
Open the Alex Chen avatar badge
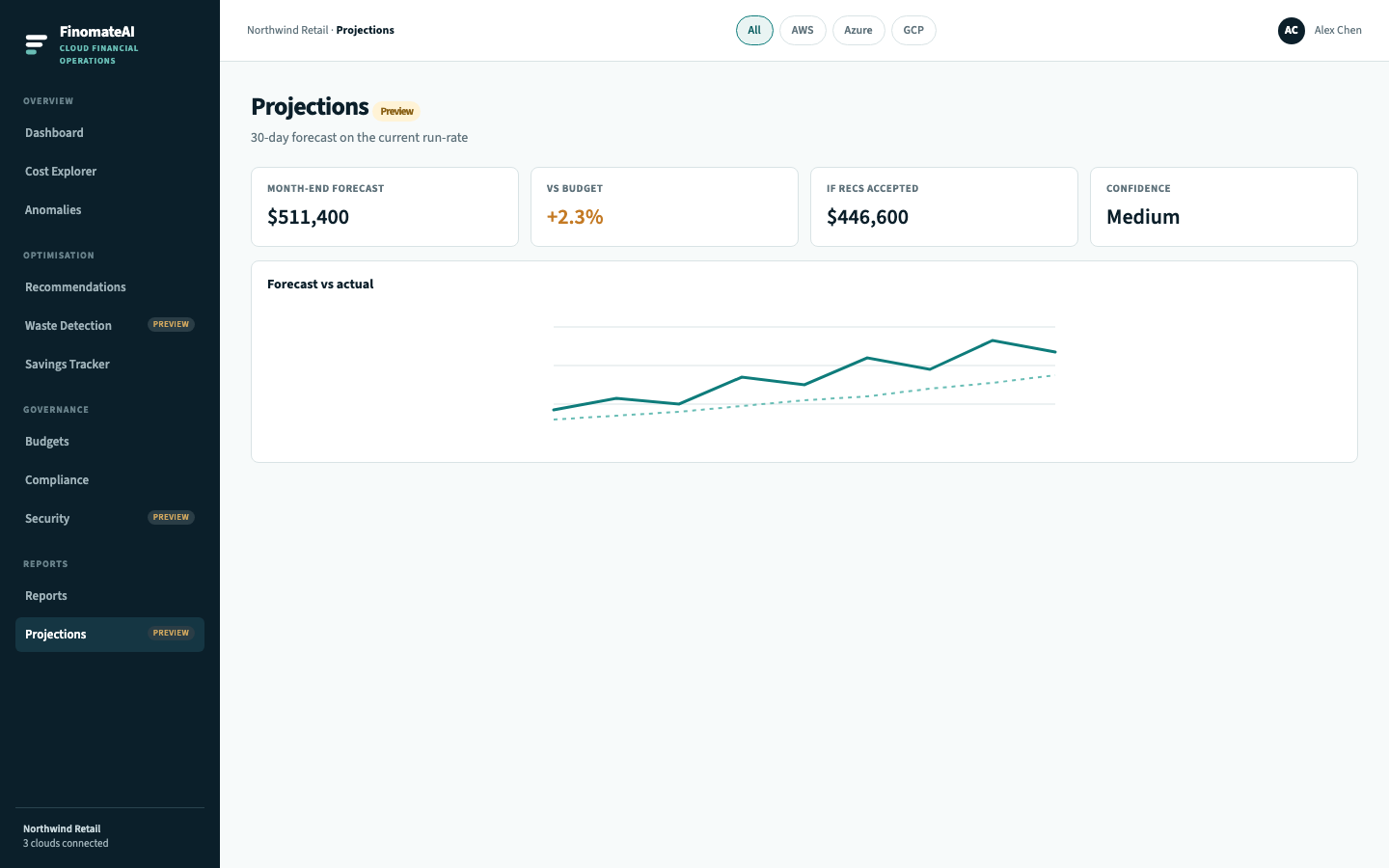(1292, 31)
